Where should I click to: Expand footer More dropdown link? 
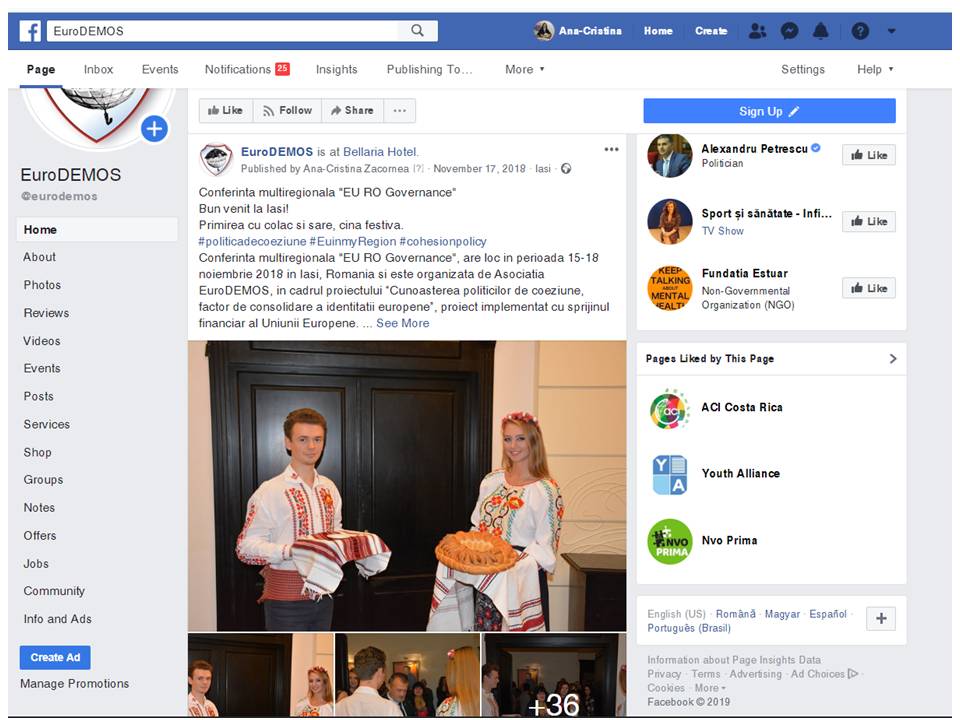710,688
